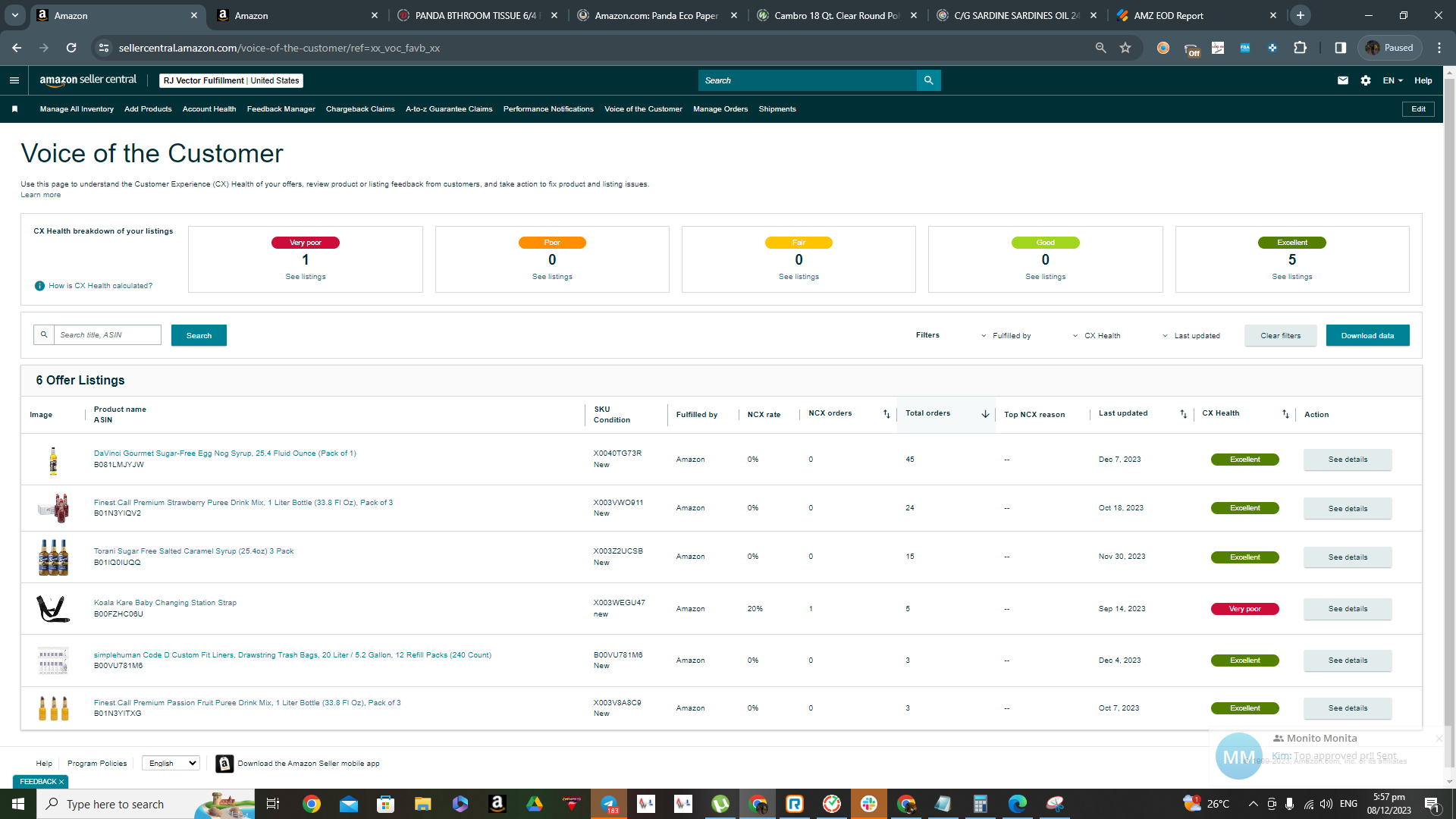Viewport: 1456px width, 819px height.
Task: Click the Download data button
Action: [x=1367, y=336]
